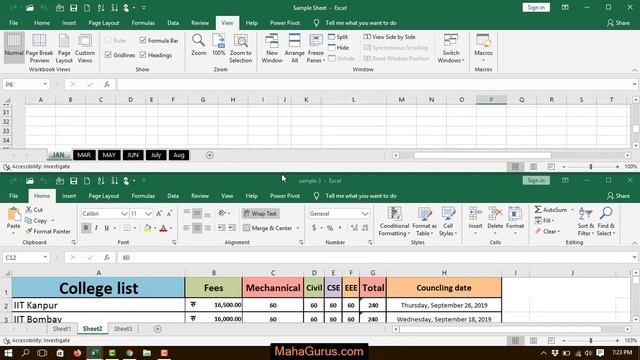Select Aug sheet tab
The image size is (640, 360).
coord(179,155)
